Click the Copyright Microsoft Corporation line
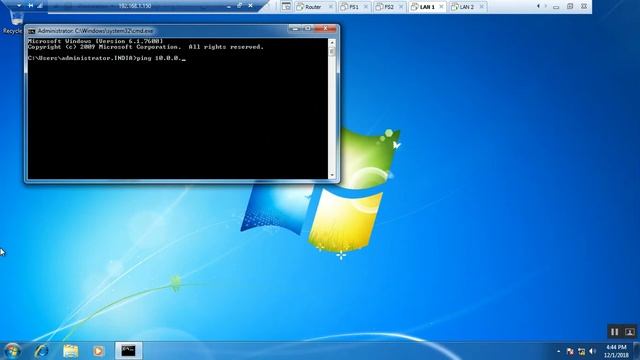The image size is (640, 360). point(146,47)
